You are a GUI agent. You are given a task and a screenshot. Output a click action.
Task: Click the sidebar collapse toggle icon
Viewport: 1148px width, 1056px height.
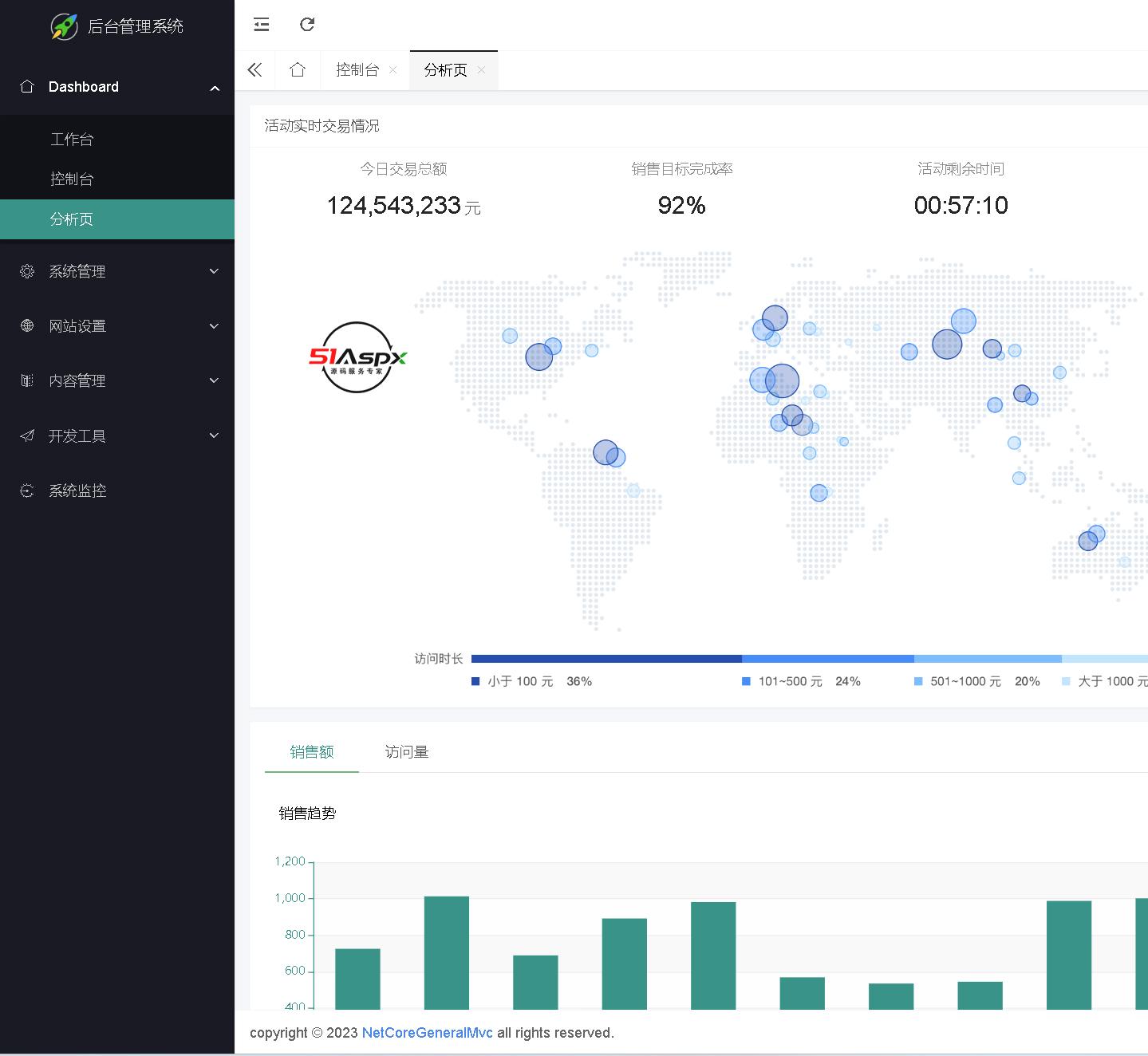(x=262, y=25)
